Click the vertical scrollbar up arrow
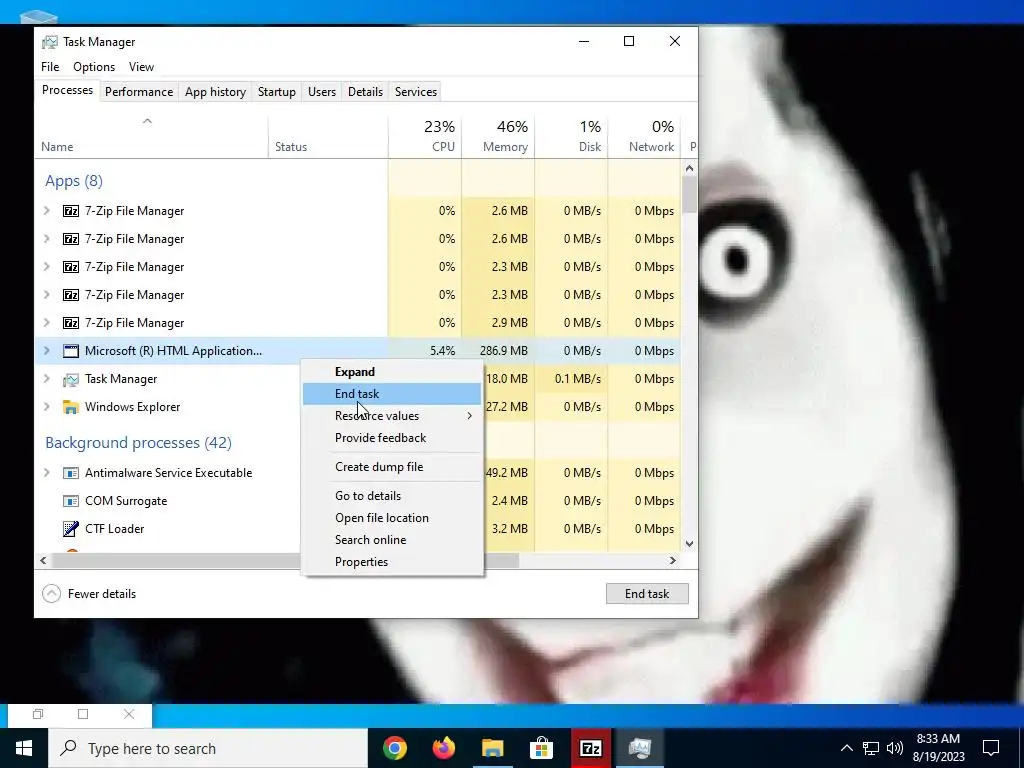Image resolution: width=1024 pixels, height=768 pixels. 690,168
